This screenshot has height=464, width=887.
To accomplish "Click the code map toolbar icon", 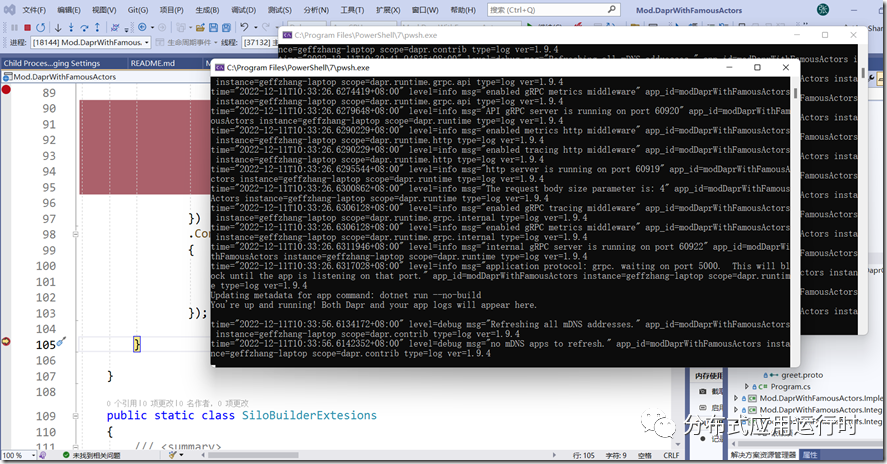I will (115, 27).
